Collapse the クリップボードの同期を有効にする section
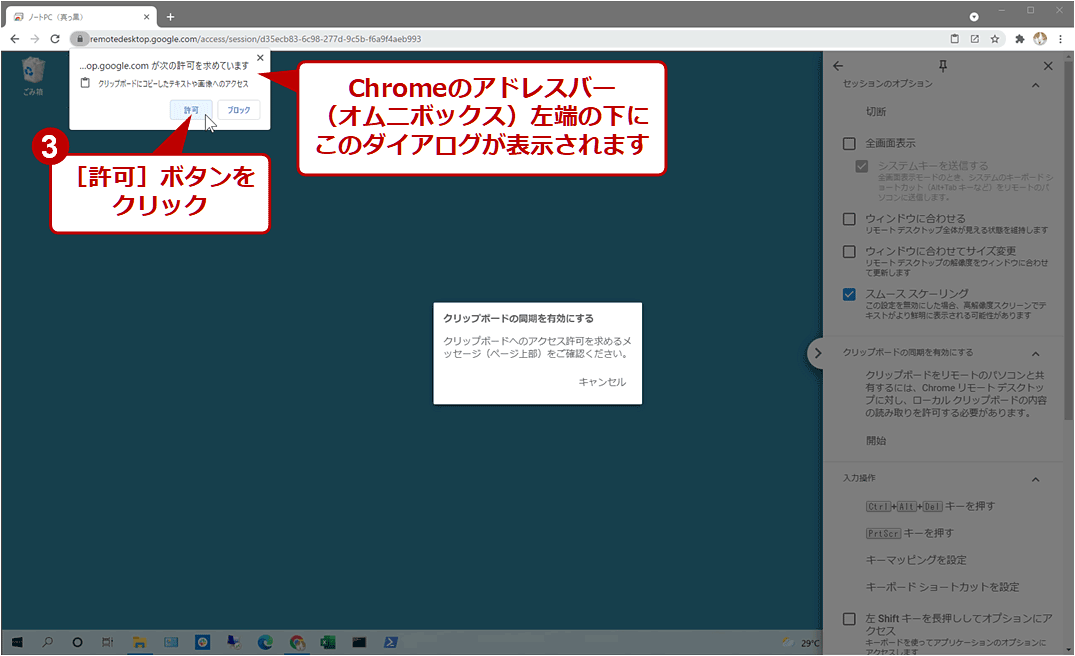Viewport: 1075px width, 656px height. point(1035,354)
